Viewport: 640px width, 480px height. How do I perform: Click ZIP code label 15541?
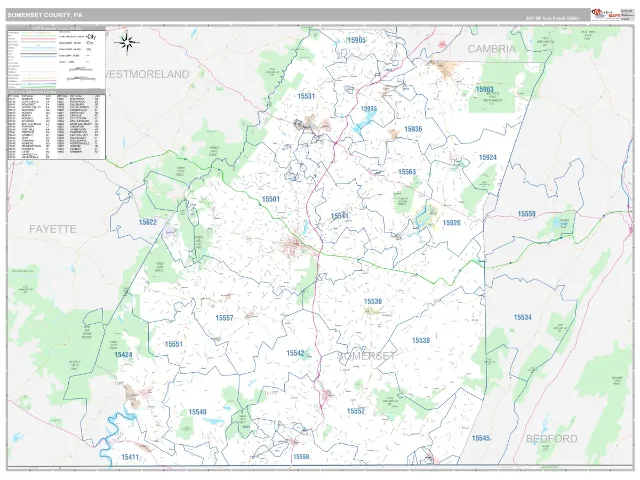tap(340, 216)
